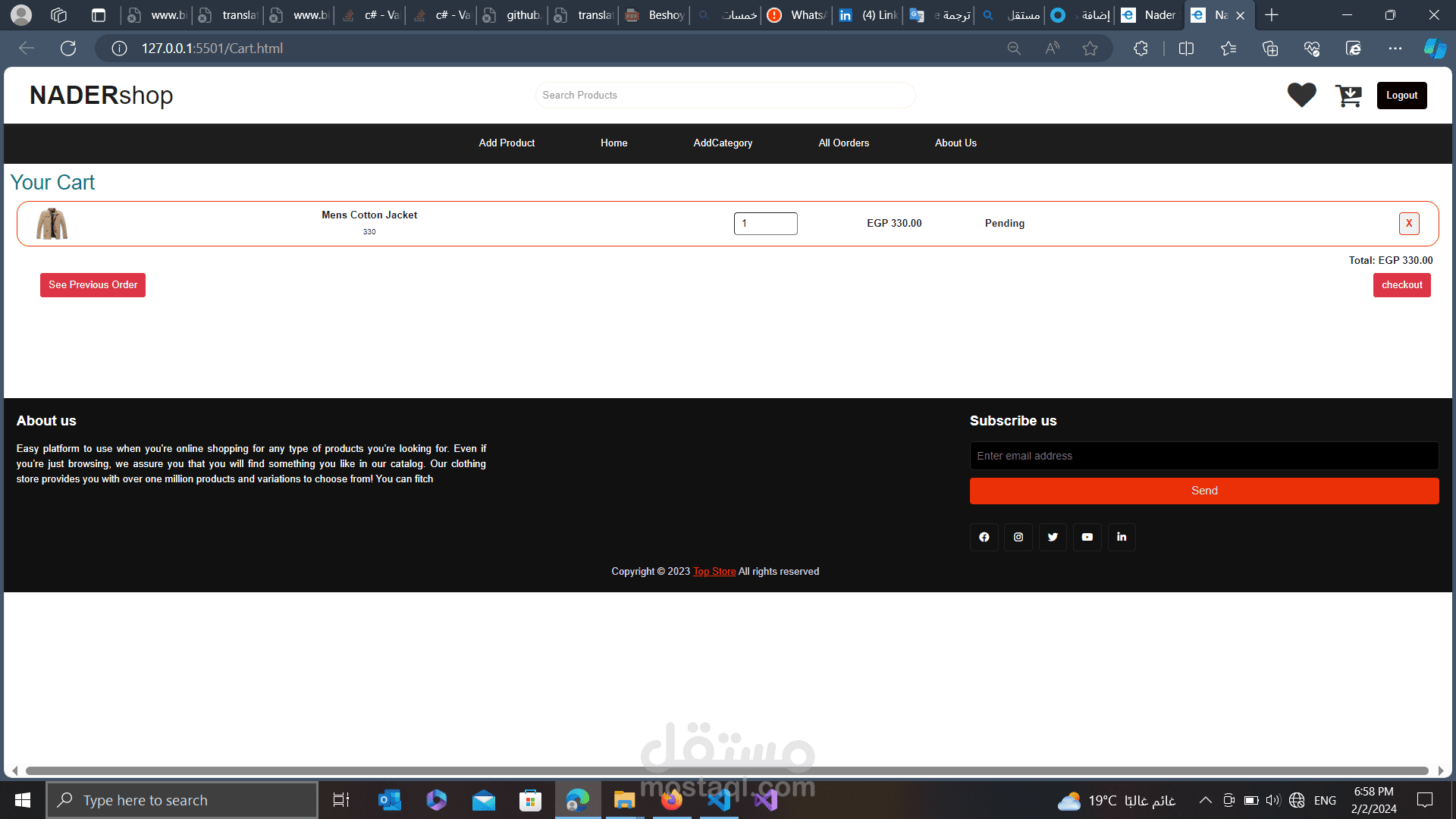Open the shopping cart icon
Image resolution: width=1456 pixels, height=819 pixels.
coord(1348,96)
